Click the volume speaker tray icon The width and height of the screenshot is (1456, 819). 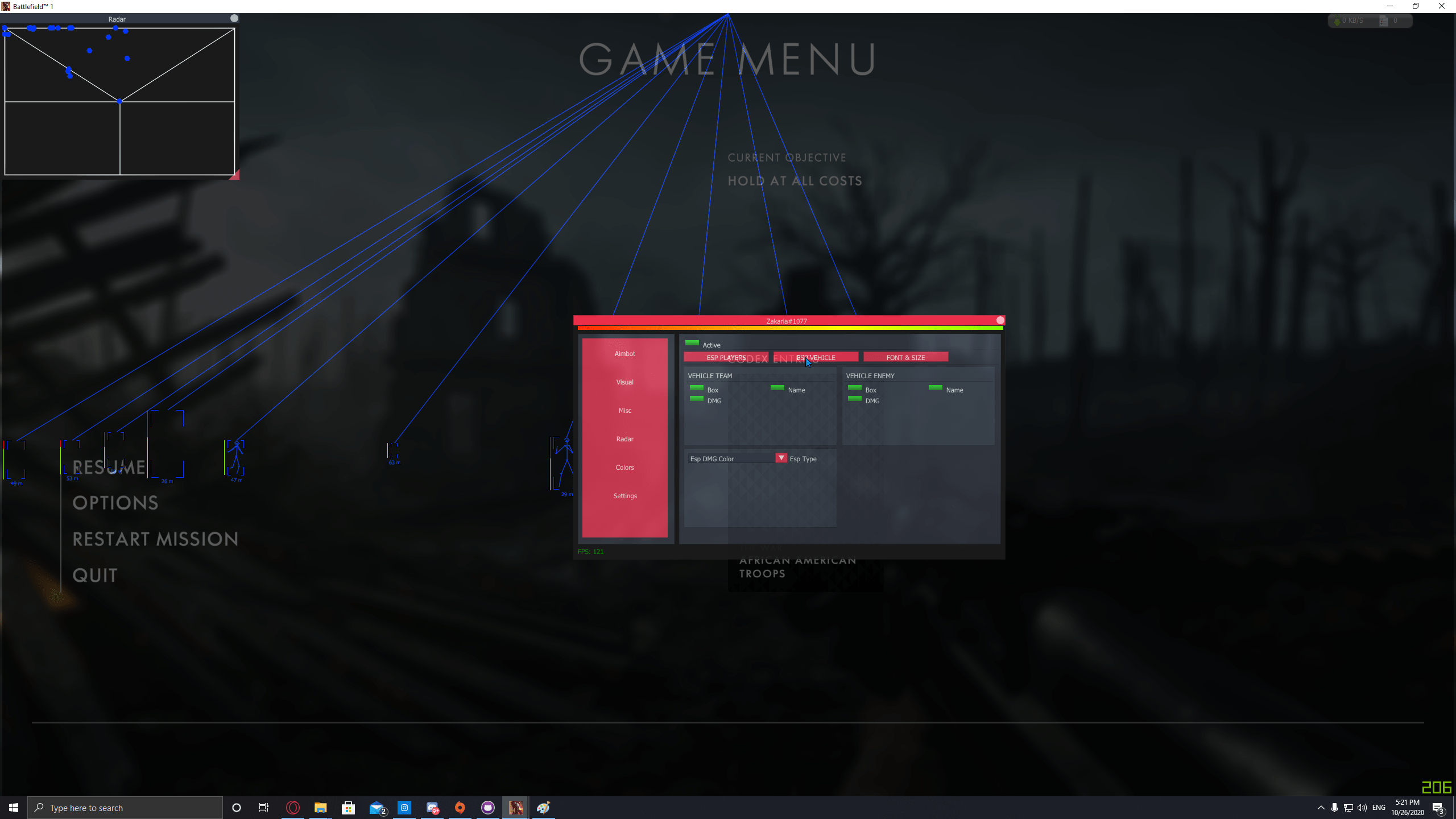[x=1362, y=808]
